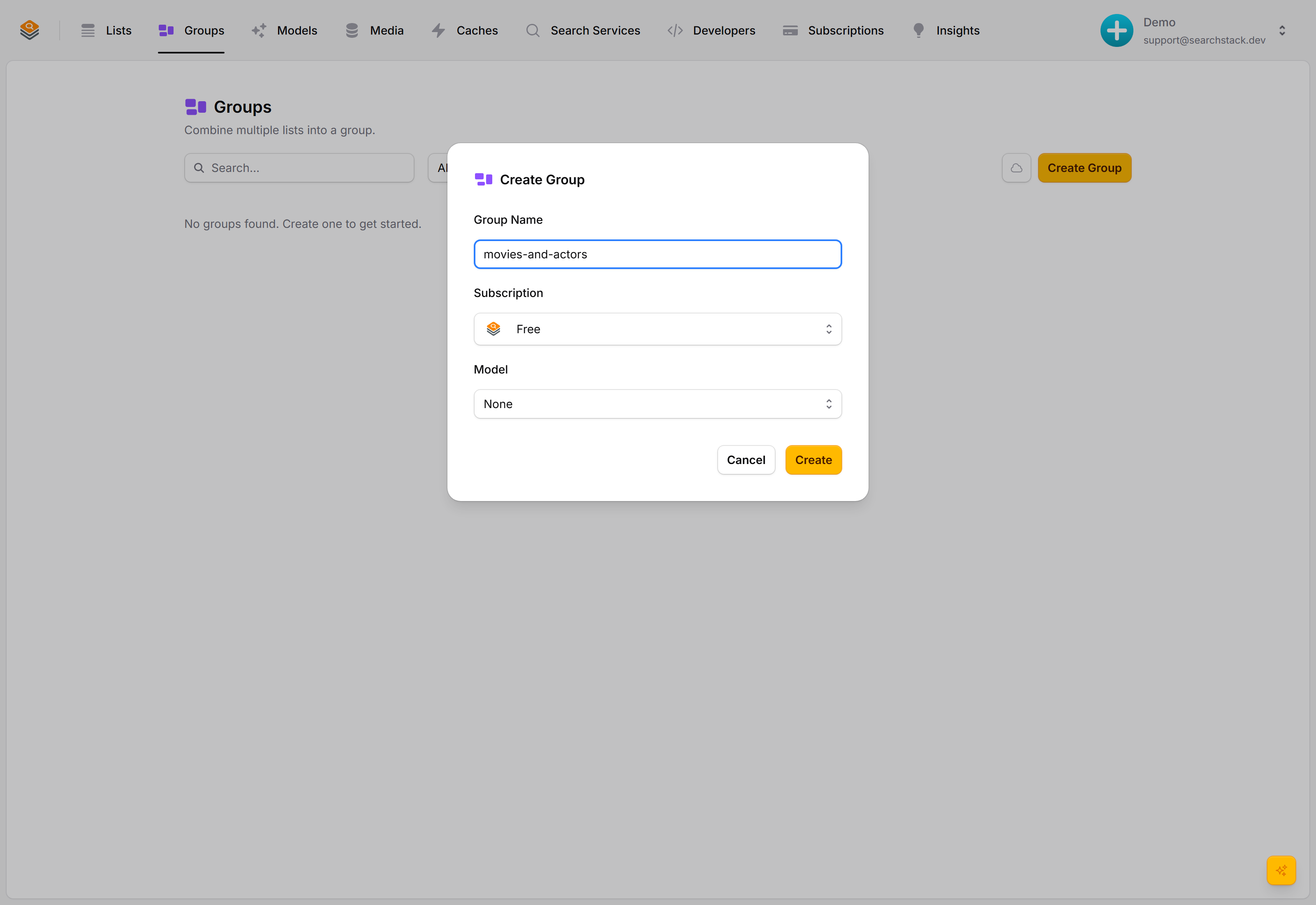Click the Subscription label

point(508,293)
